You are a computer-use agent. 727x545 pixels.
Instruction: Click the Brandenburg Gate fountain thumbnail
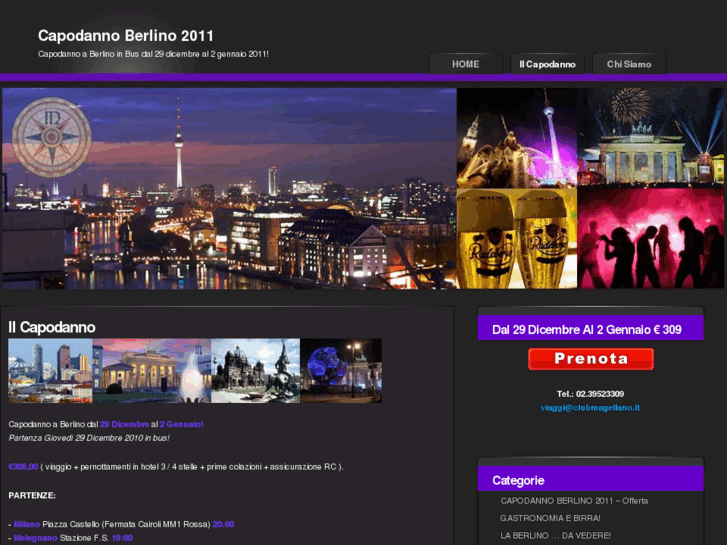[x=151, y=371]
